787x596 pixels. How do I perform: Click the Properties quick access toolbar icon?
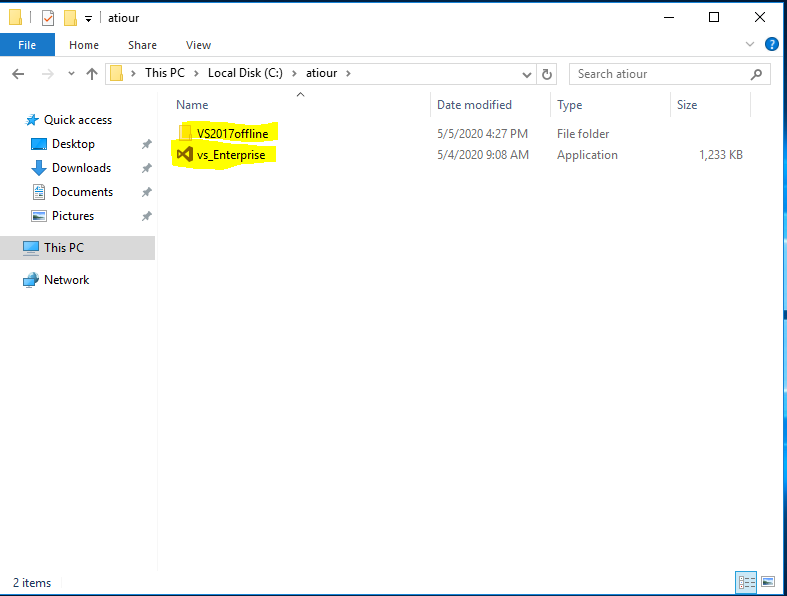click(x=48, y=18)
